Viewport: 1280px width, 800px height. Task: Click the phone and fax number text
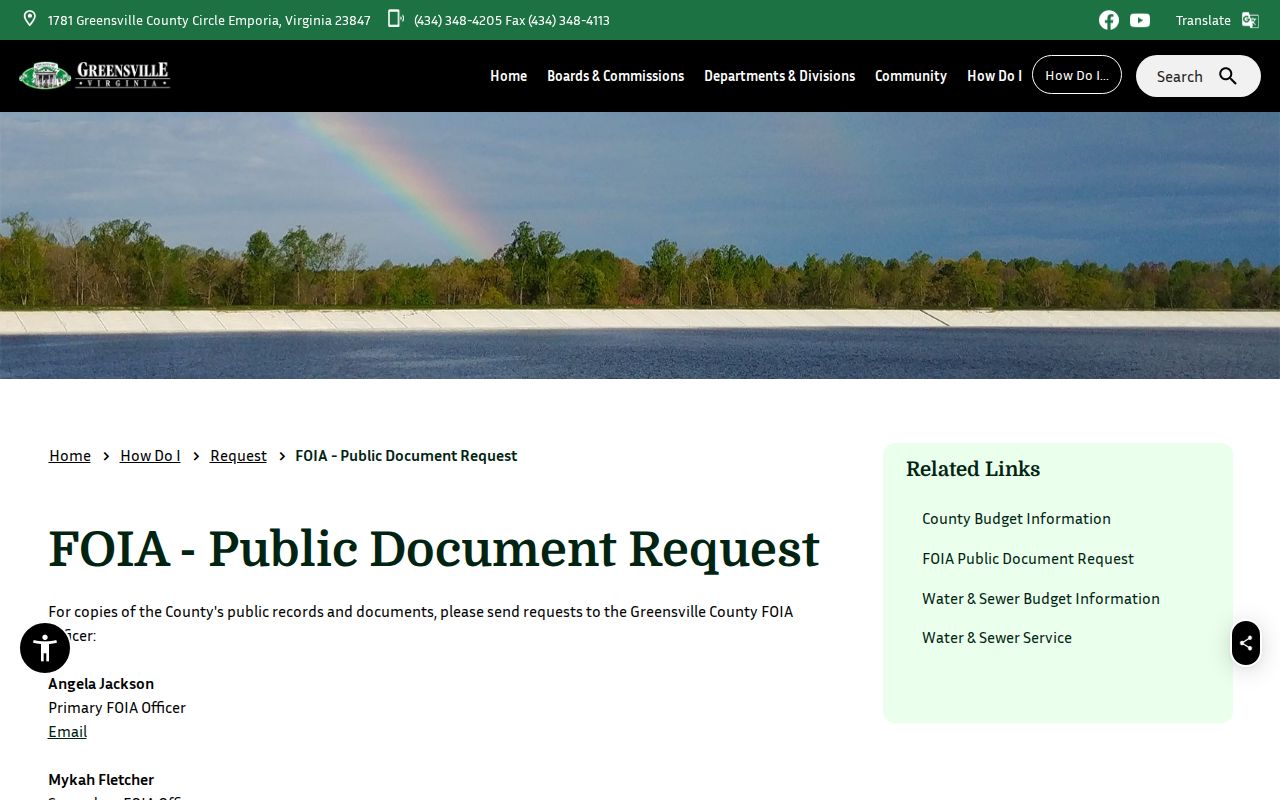click(512, 20)
